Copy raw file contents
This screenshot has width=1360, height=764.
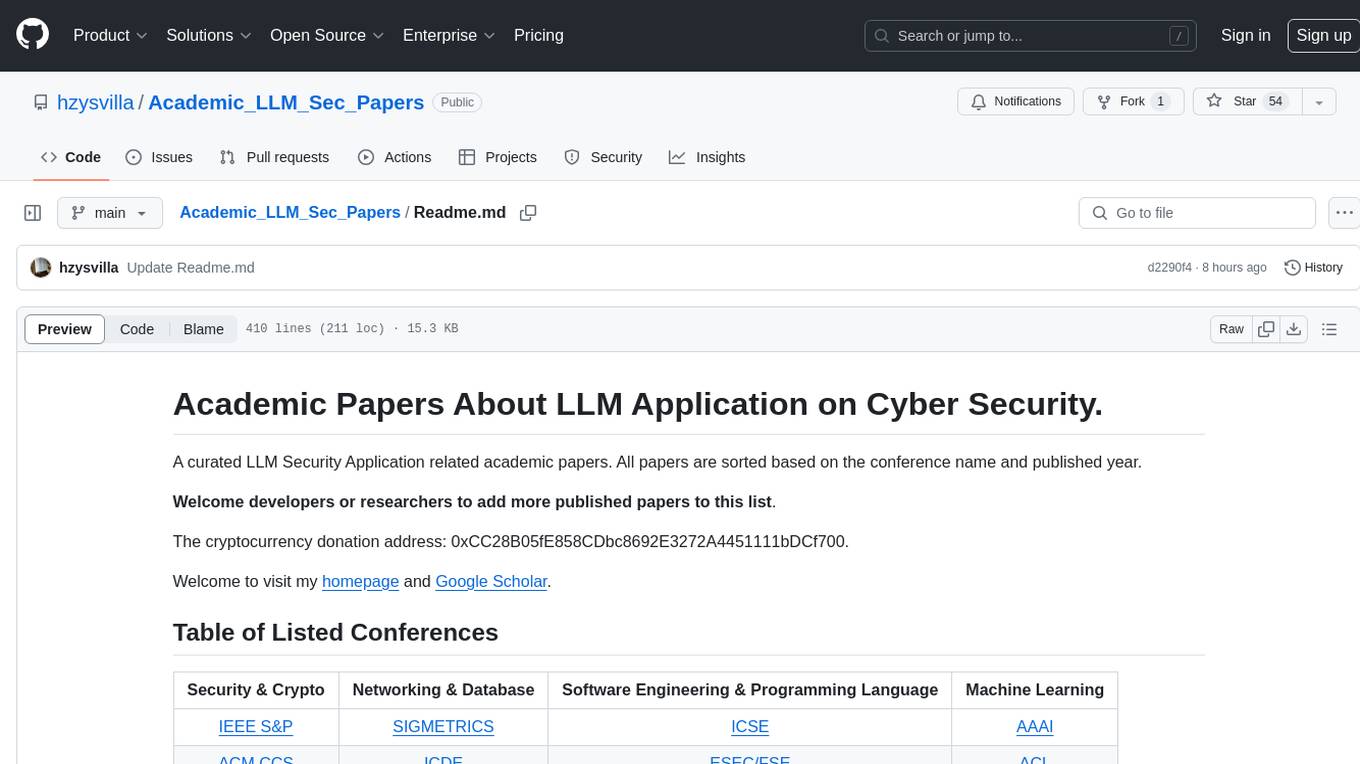click(x=1267, y=329)
